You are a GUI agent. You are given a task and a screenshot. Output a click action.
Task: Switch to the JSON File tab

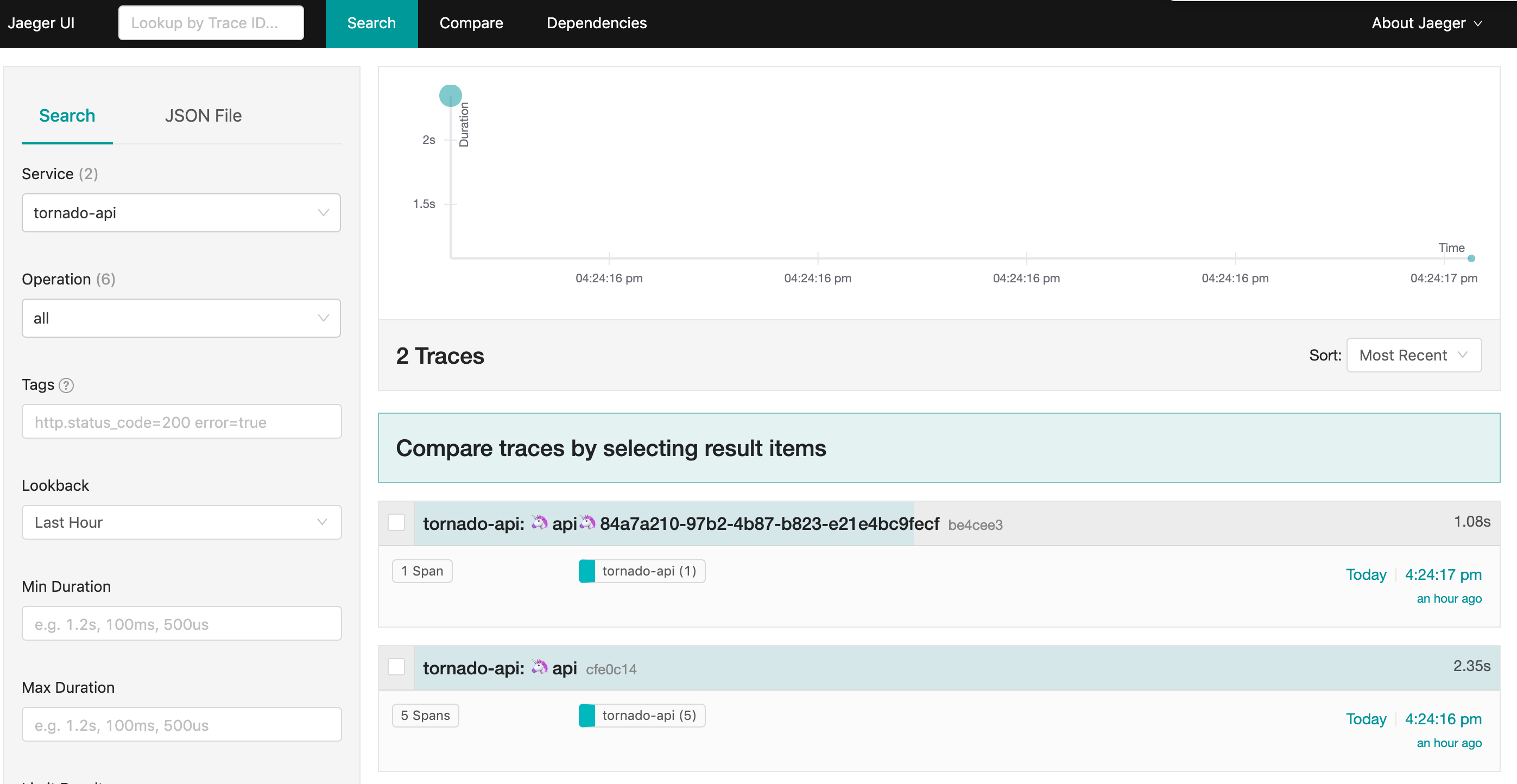pyautogui.click(x=203, y=116)
